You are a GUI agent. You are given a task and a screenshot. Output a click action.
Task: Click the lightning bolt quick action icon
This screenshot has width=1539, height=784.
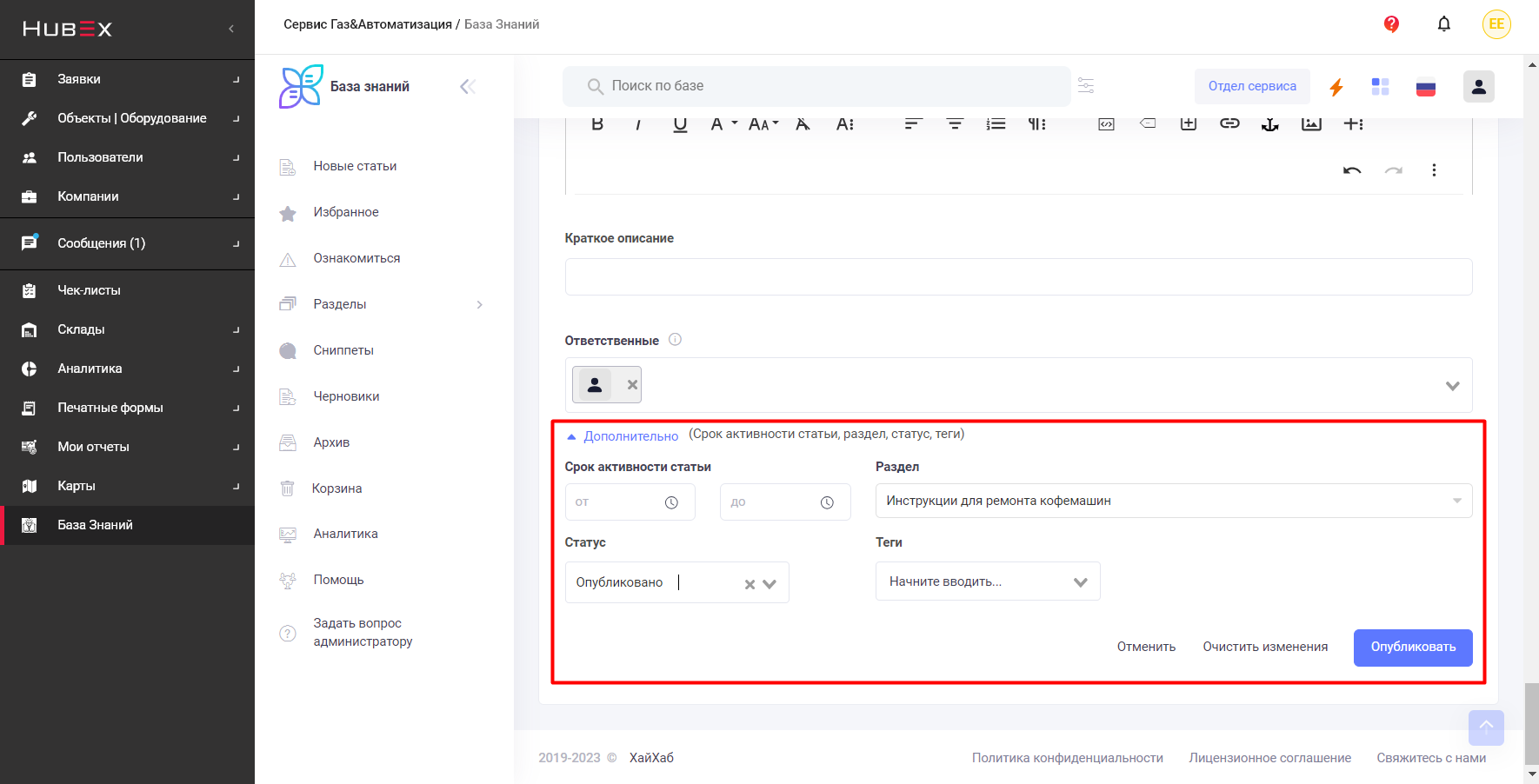(x=1336, y=87)
